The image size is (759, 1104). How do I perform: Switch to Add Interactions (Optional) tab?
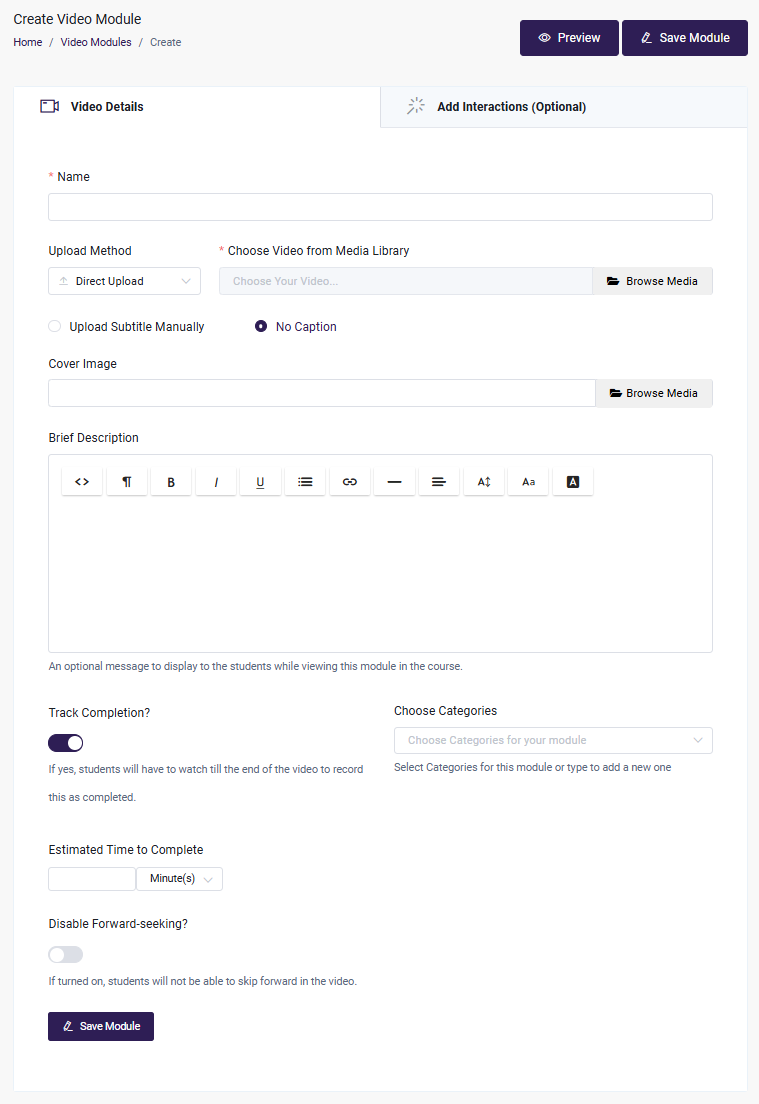510,107
